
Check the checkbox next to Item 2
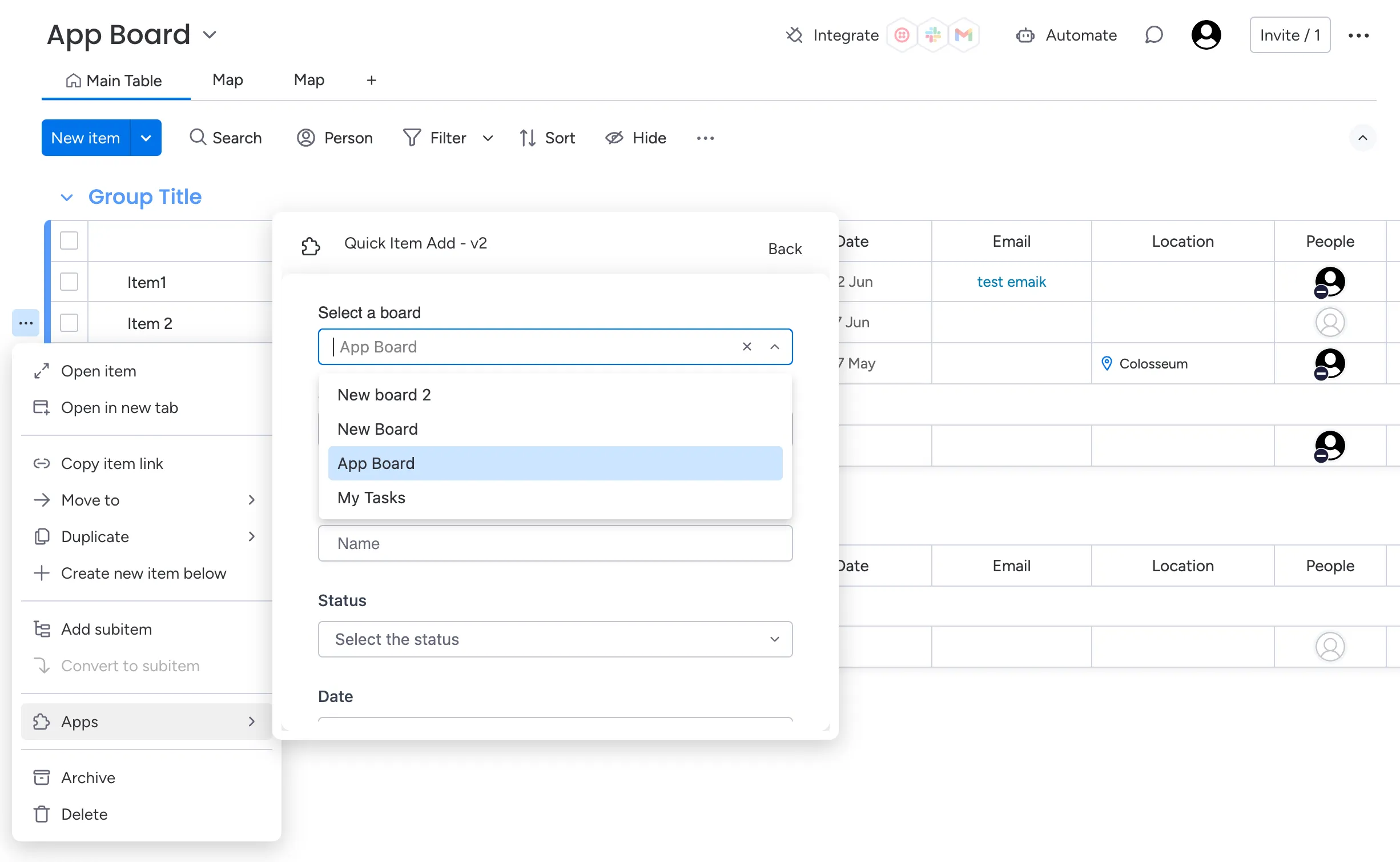[x=69, y=323]
